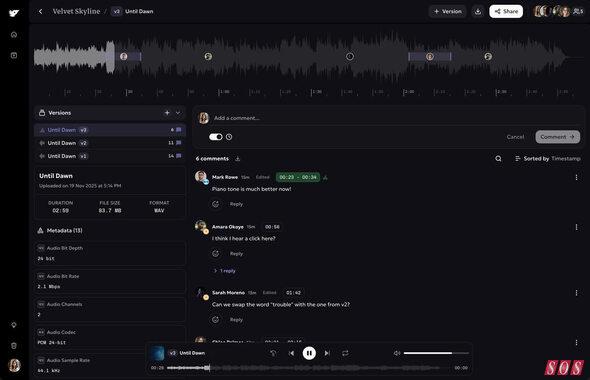Open the more options menu on Amara Okoye's comment
590x380 pixels.
(576, 227)
